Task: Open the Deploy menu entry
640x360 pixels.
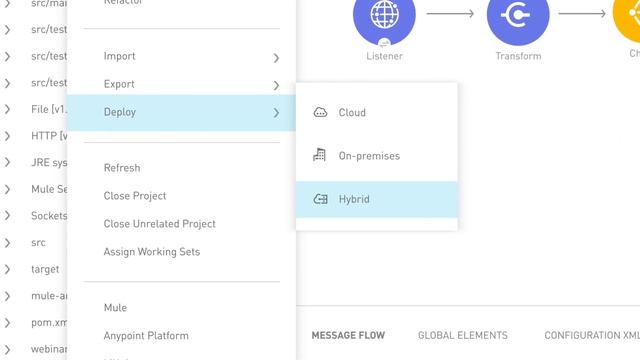Action: [x=182, y=113]
